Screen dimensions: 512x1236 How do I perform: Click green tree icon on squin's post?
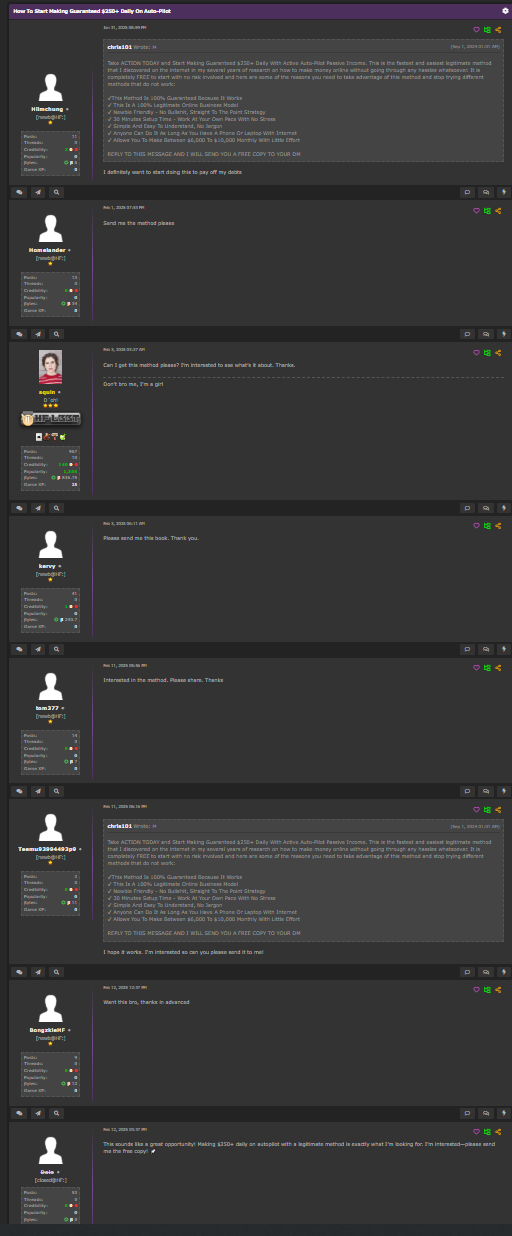coord(488,353)
